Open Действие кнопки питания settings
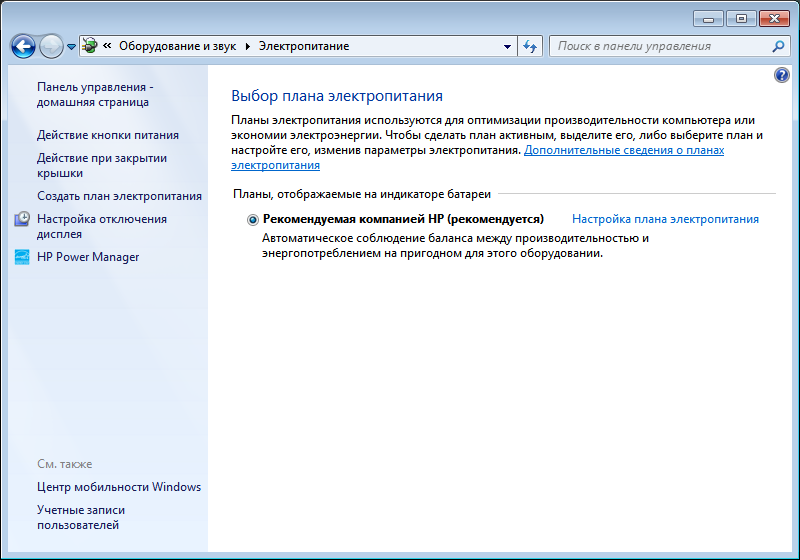The width and height of the screenshot is (800, 560). (x=108, y=135)
